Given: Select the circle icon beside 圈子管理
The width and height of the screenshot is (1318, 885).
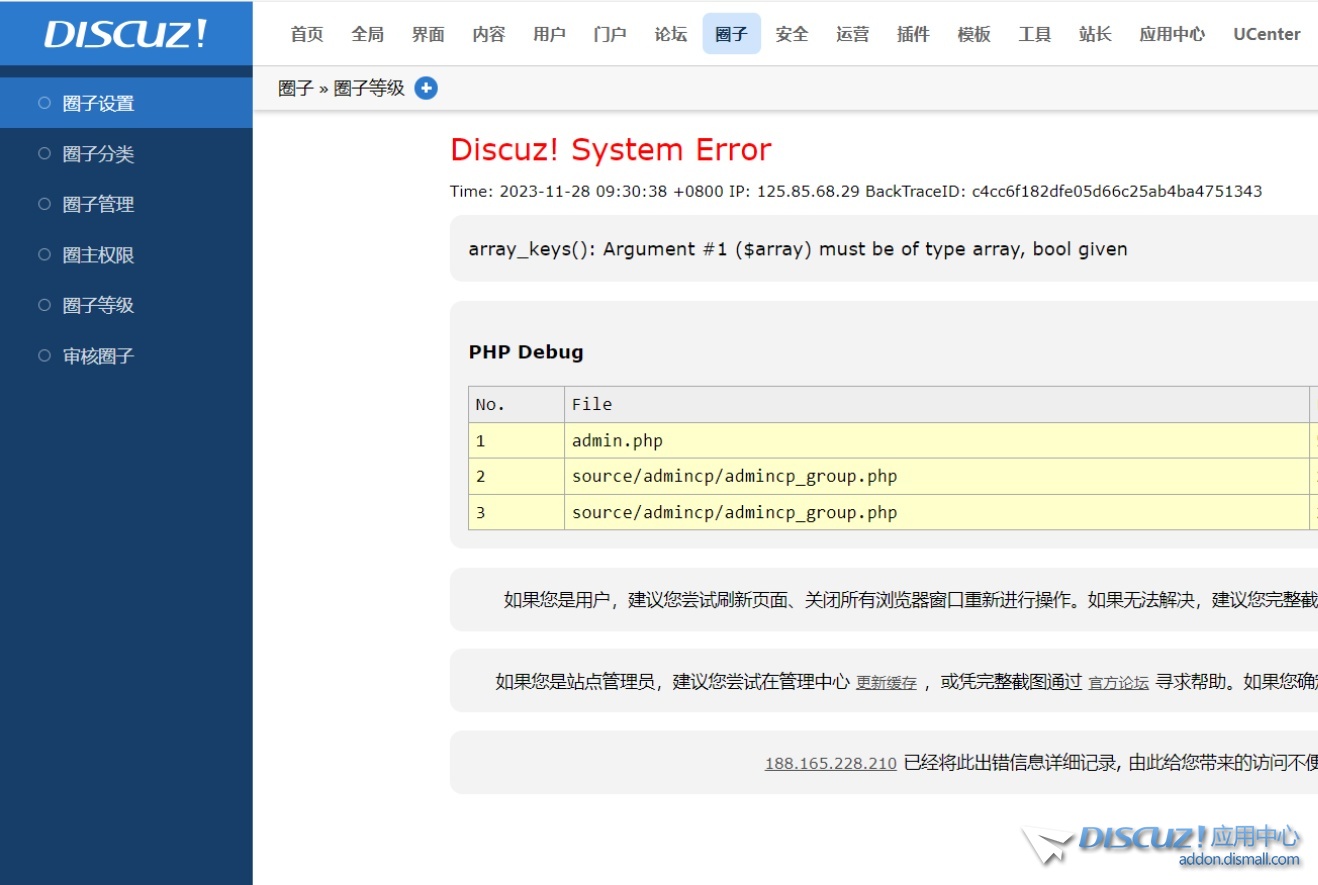Looking at the screenshot, I should click(x=42, y=204).
